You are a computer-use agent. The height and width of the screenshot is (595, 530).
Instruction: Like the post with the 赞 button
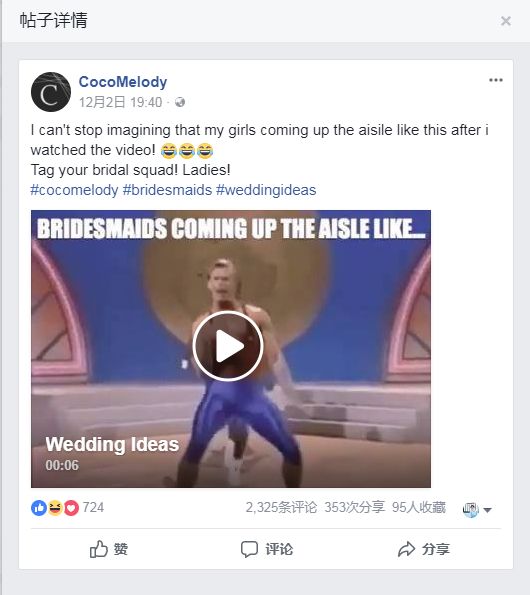(x=109, y=549)
